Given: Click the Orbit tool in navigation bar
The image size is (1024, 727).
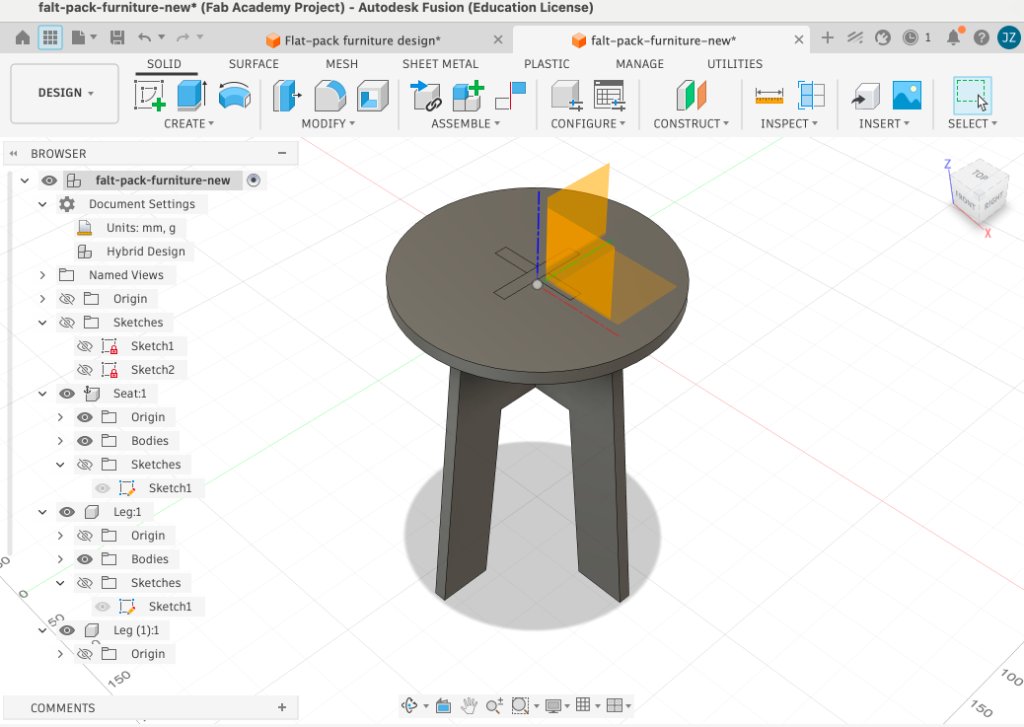Looking at the screenshot, I should (409, 705).
